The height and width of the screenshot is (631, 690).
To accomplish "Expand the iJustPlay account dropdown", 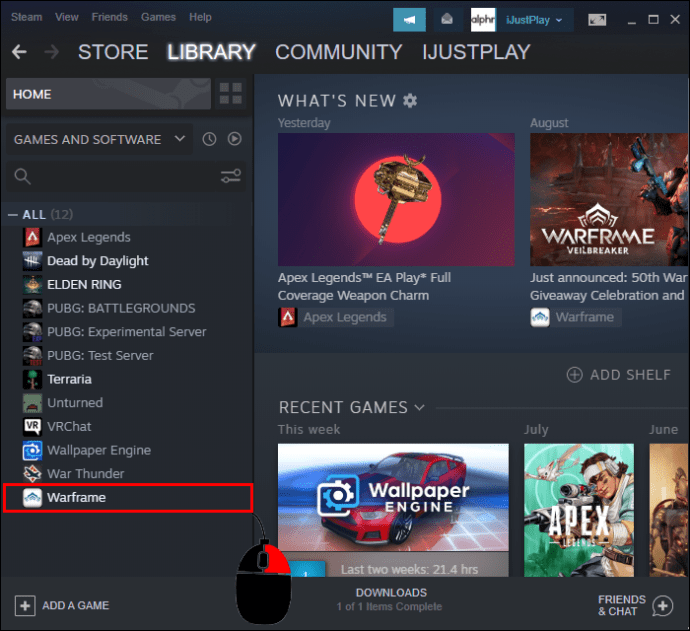I will pos(534,20).
